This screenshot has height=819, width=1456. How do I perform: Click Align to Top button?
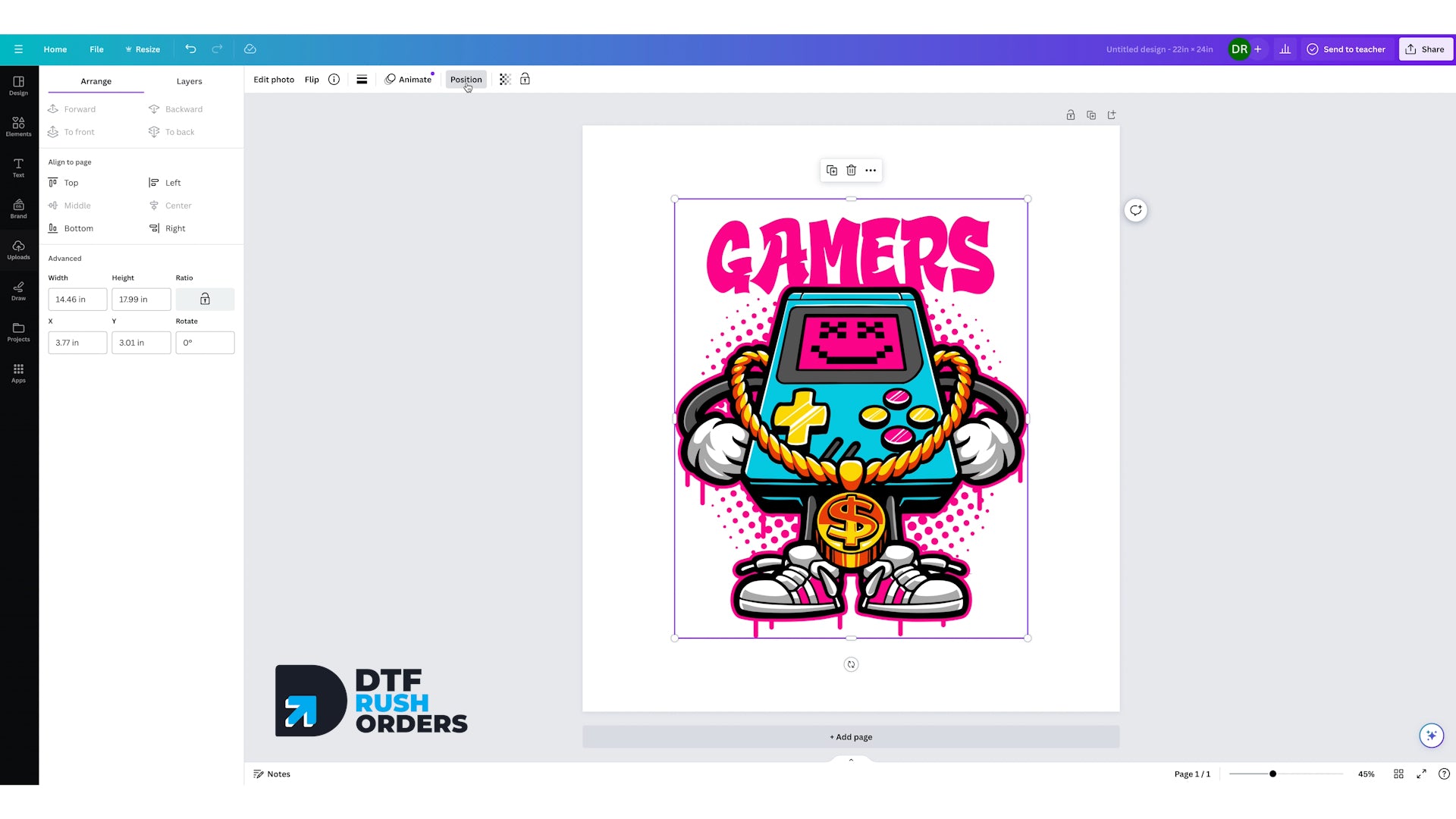(x=71, y=182)
